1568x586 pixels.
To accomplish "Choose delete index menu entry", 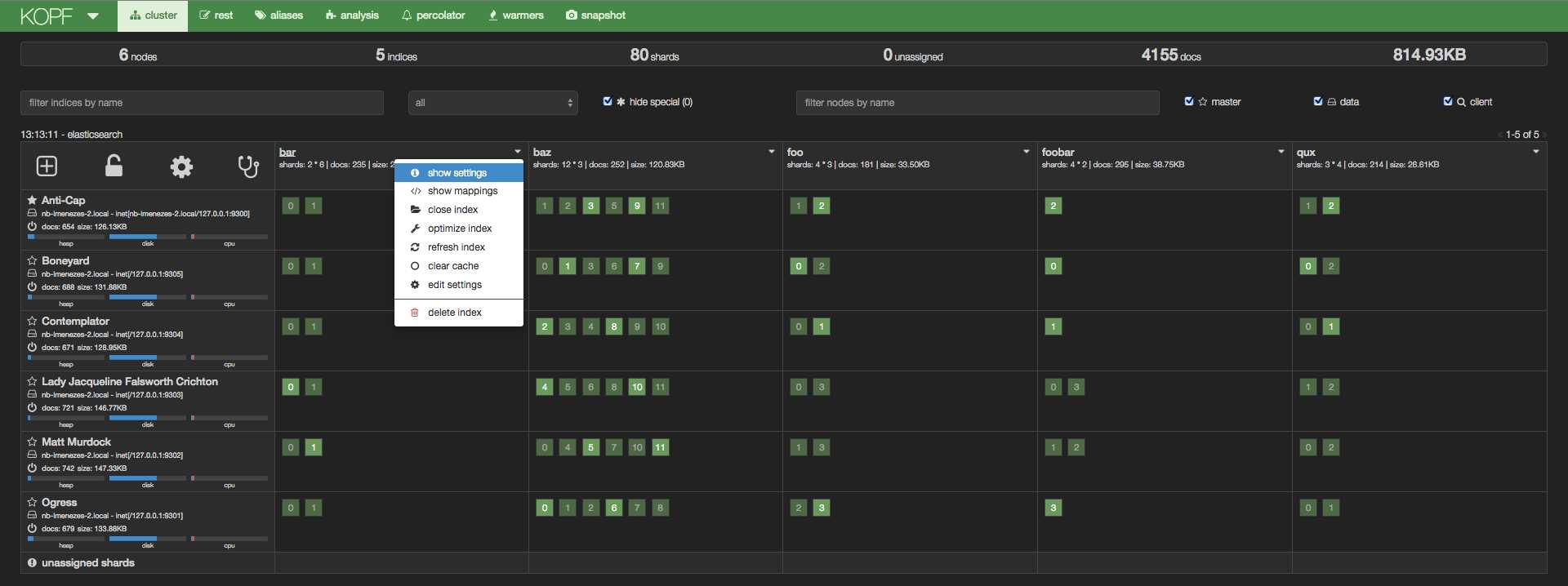I will (x=459, y=313).
